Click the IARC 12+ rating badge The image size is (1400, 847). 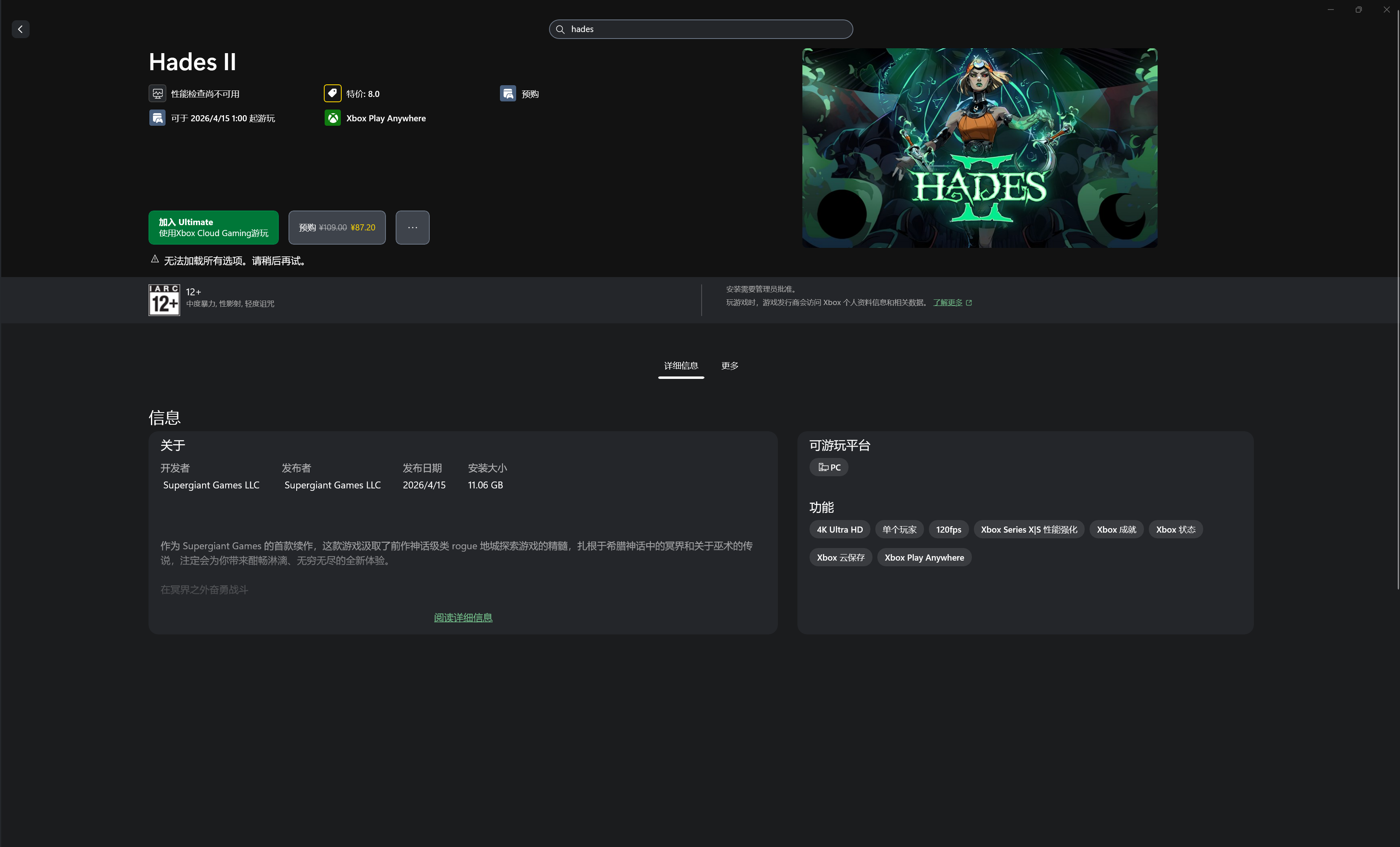click(x=164, y=300)
